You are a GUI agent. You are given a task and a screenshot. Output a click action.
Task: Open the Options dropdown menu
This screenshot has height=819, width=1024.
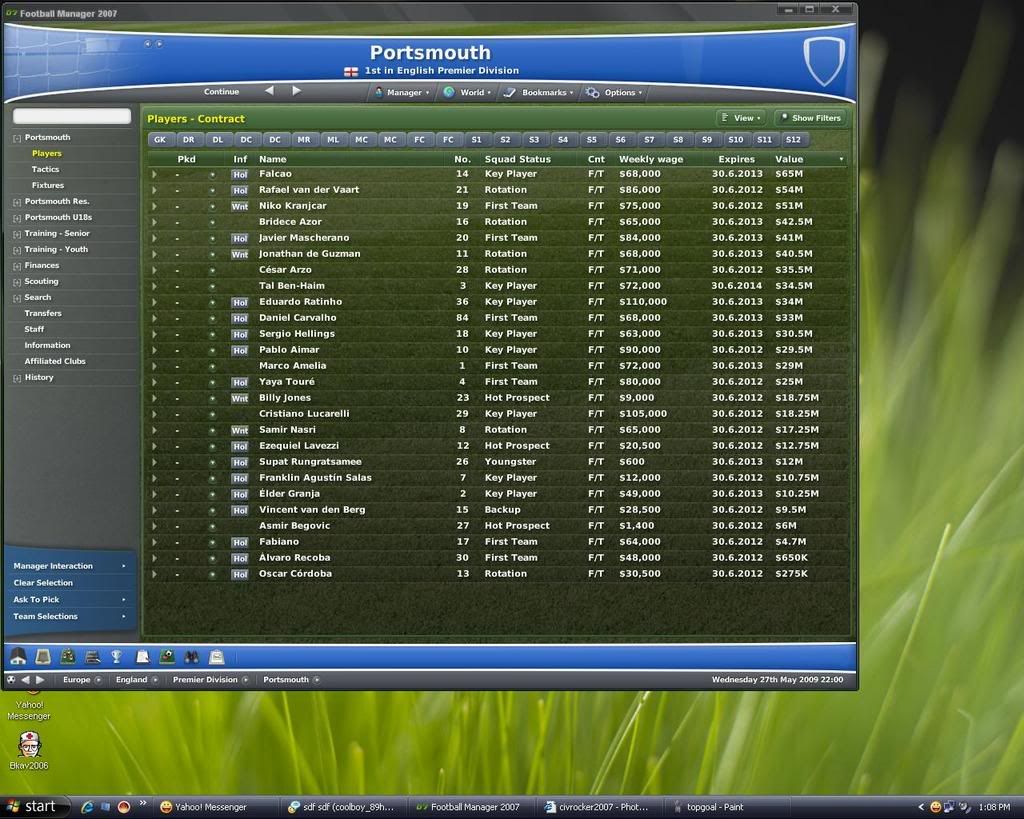click(x=615, y=92)
